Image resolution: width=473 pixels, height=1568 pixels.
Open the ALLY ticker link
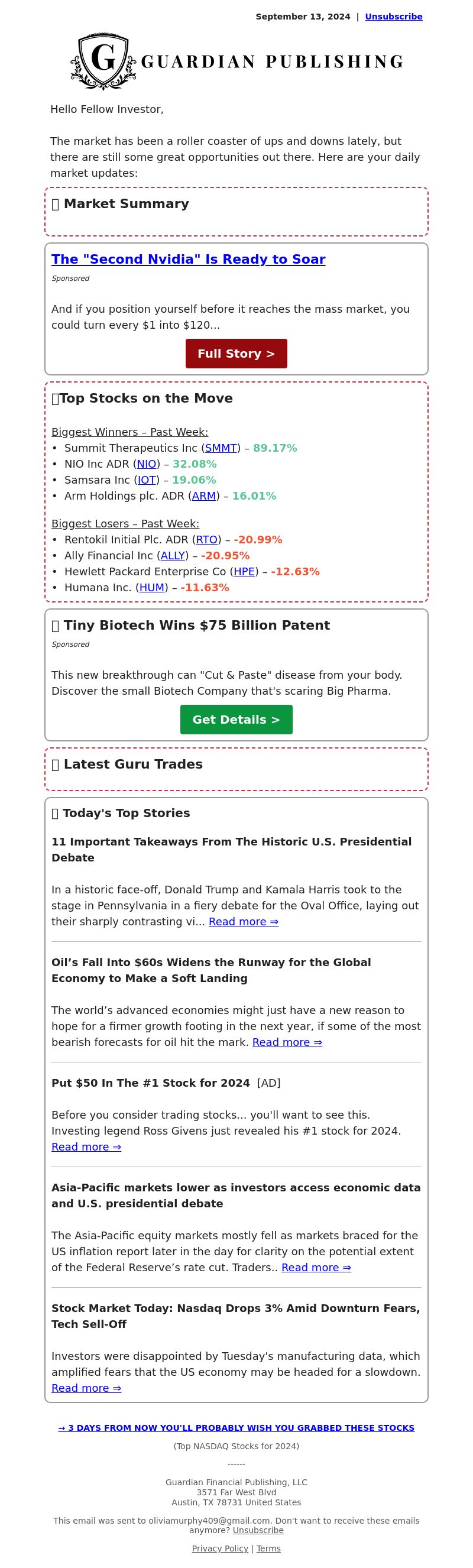point(173,555)
